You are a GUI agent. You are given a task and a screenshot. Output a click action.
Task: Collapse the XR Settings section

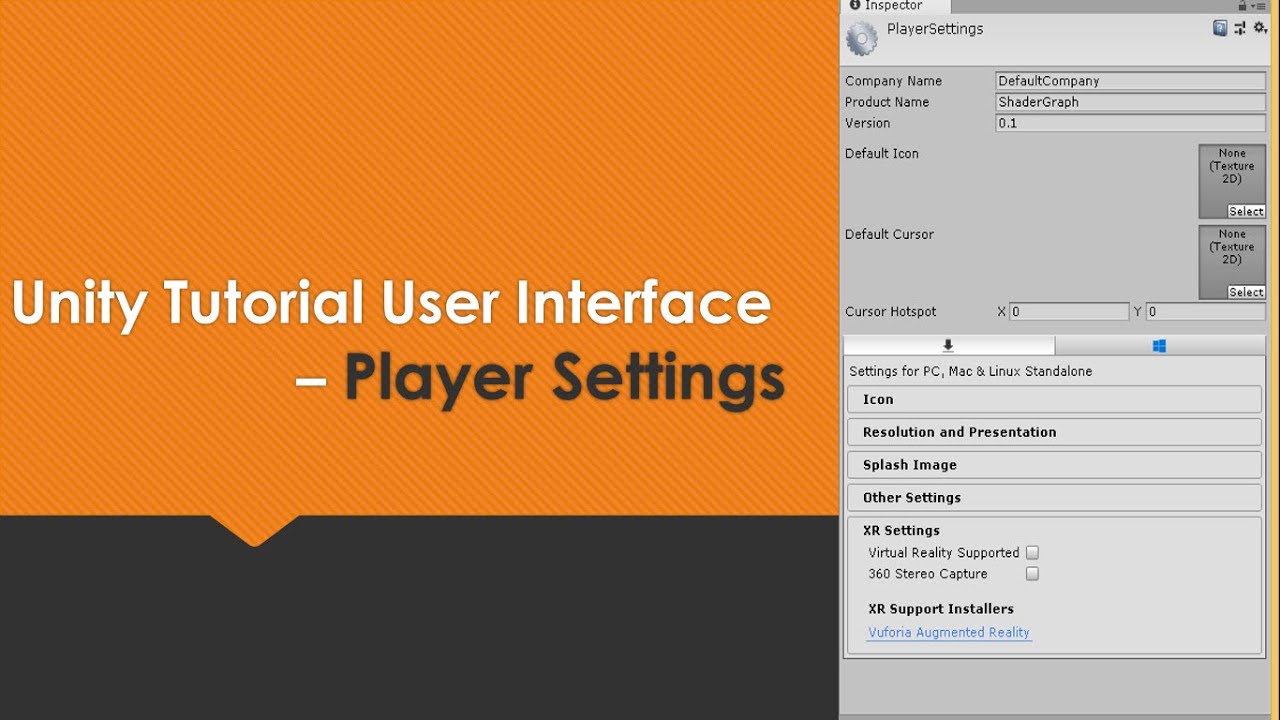pos(901,531)
